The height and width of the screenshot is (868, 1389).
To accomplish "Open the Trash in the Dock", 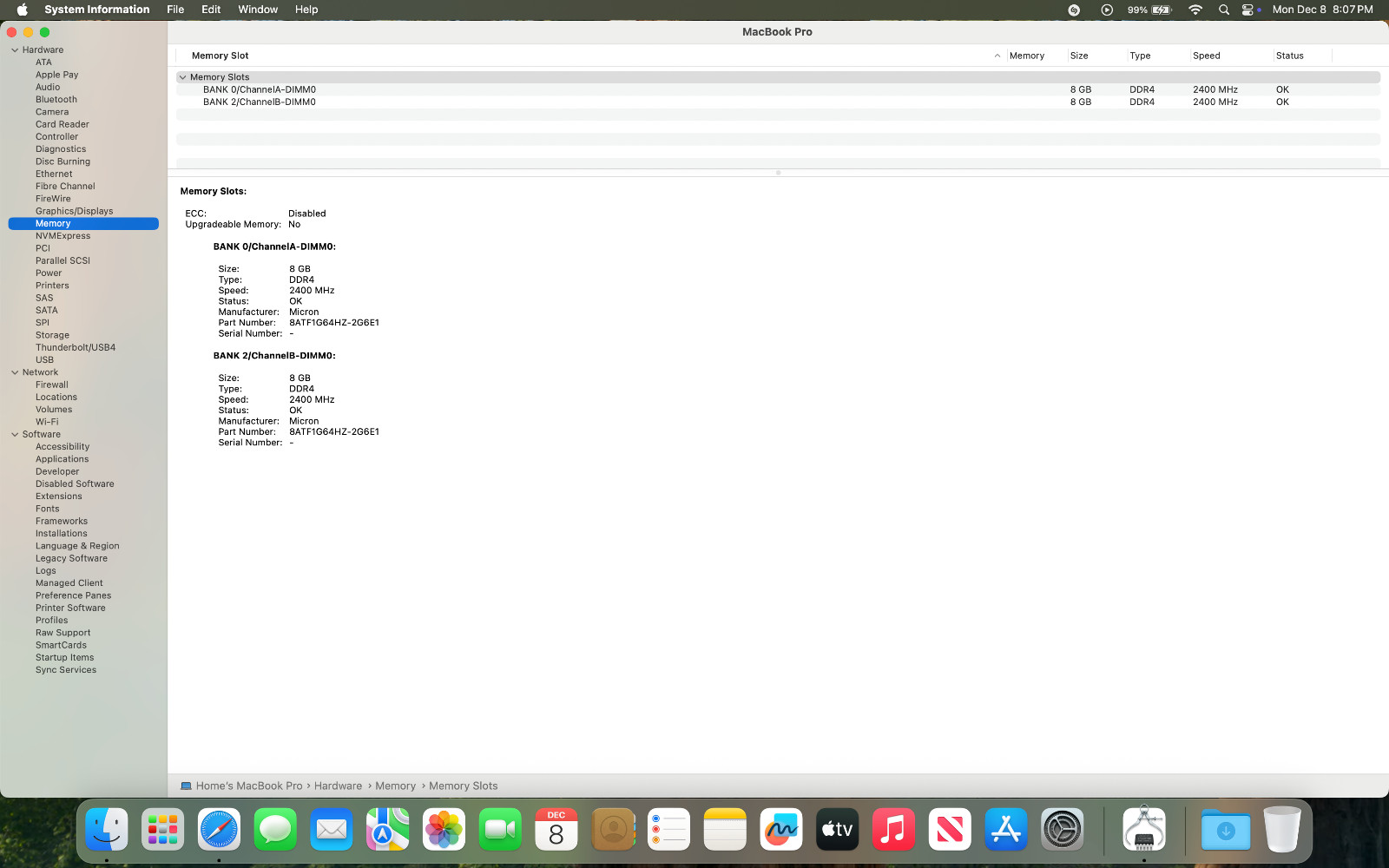I will pos(1282,829).
